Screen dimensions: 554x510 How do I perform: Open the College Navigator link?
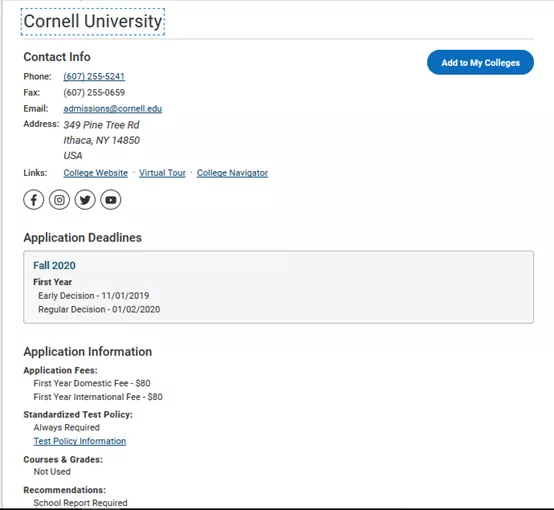(232, 173)
